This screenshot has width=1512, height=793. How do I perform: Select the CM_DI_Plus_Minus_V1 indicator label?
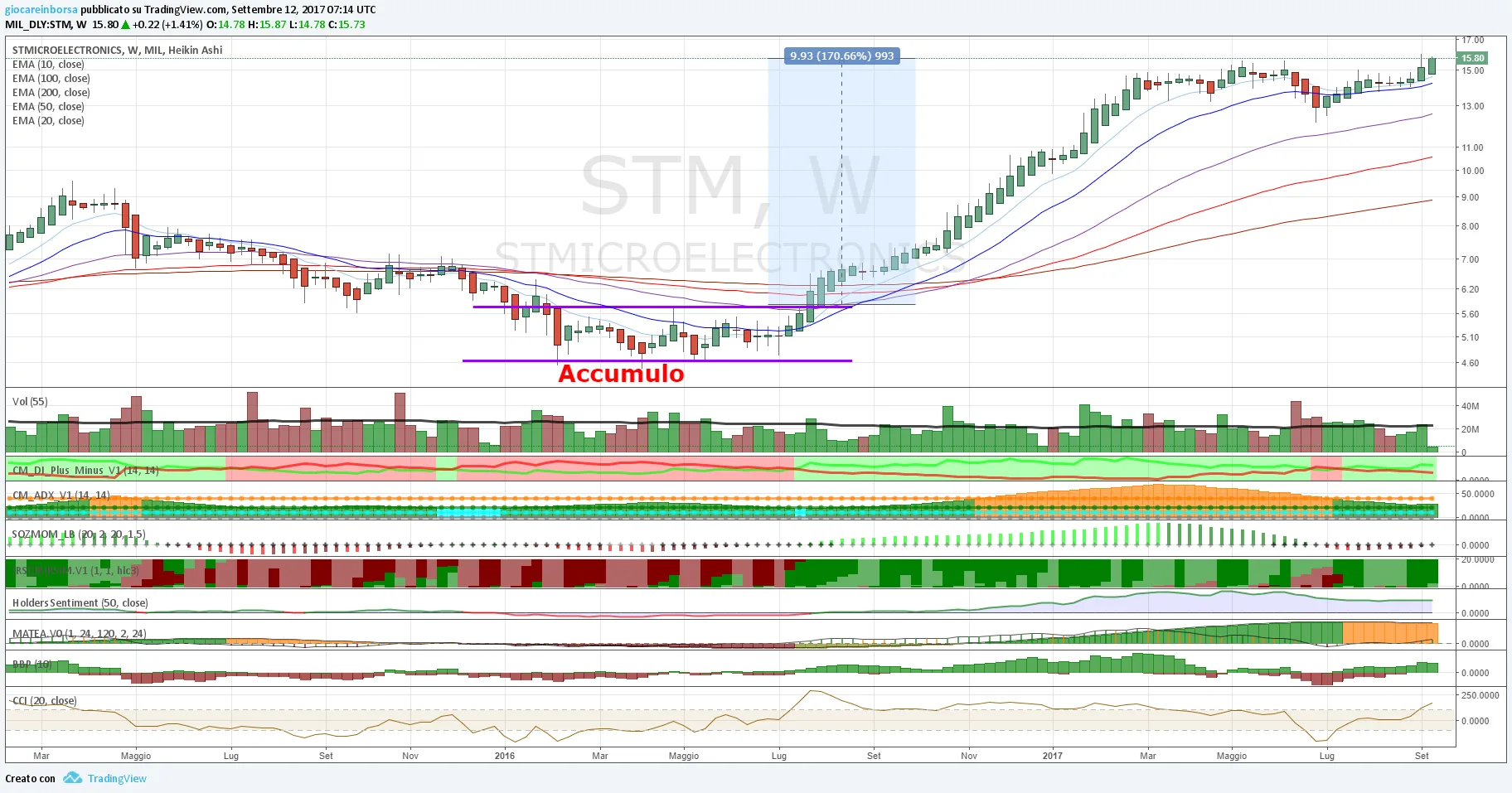[x=85, y=471]
